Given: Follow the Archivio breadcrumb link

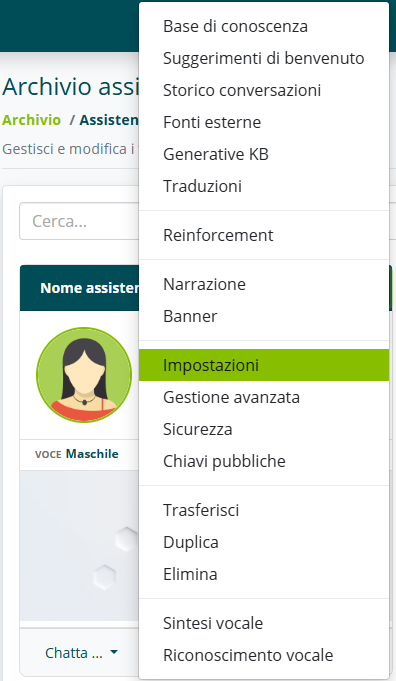Looking at the screenshot, I should (31, 120).
